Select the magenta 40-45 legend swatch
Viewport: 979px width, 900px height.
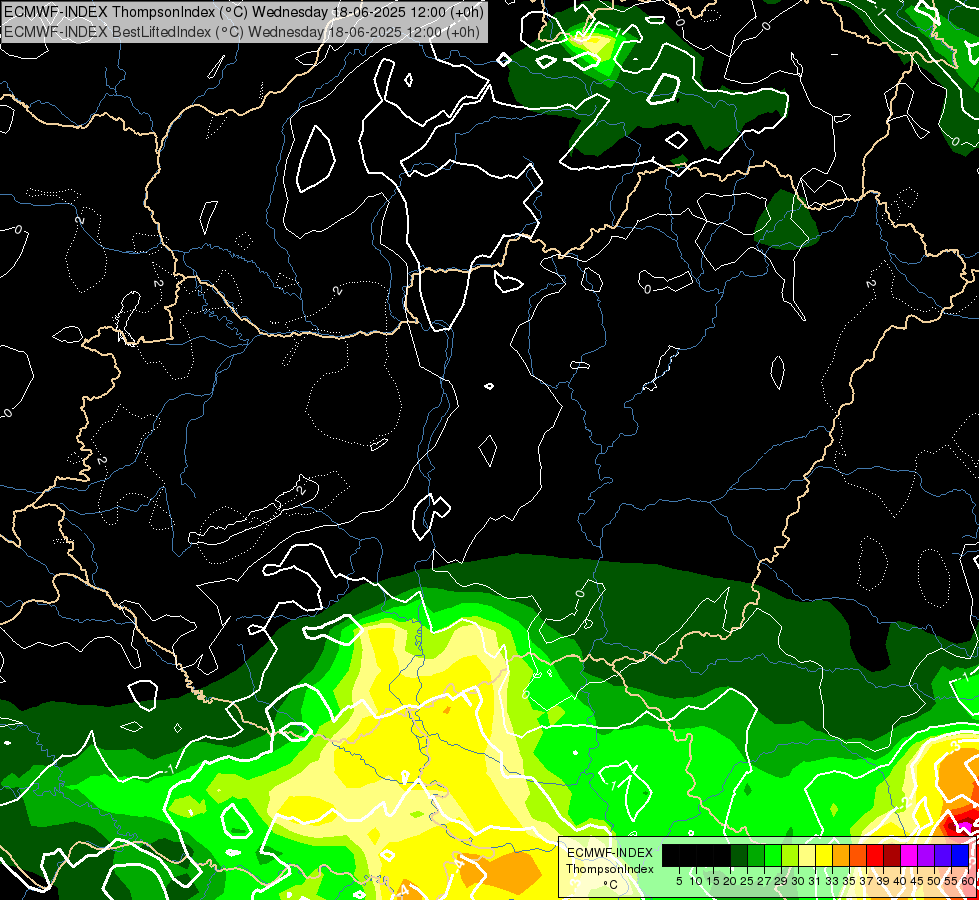909,856
